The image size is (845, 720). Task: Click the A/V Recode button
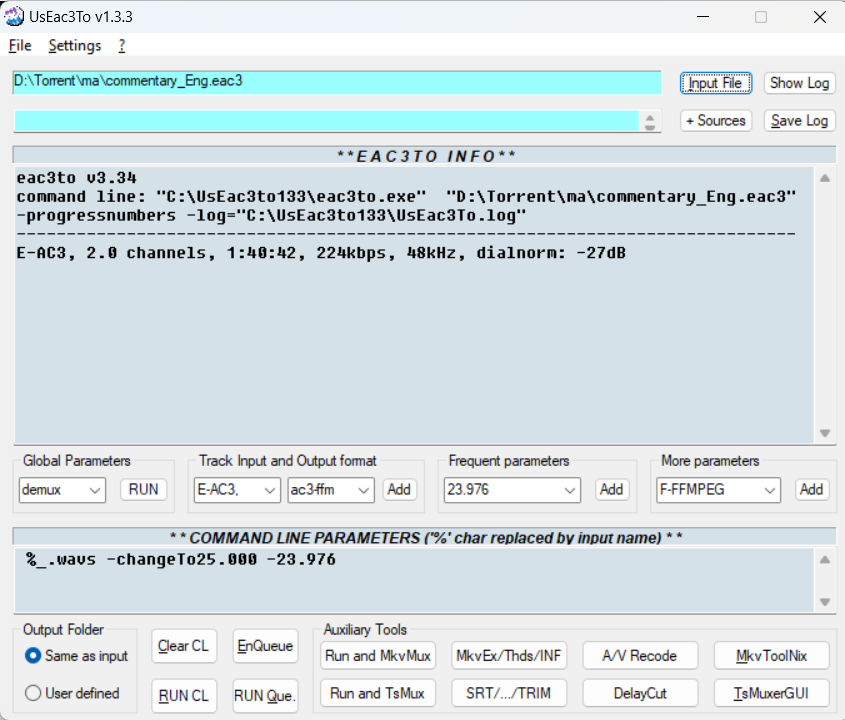tap(640, 656)
